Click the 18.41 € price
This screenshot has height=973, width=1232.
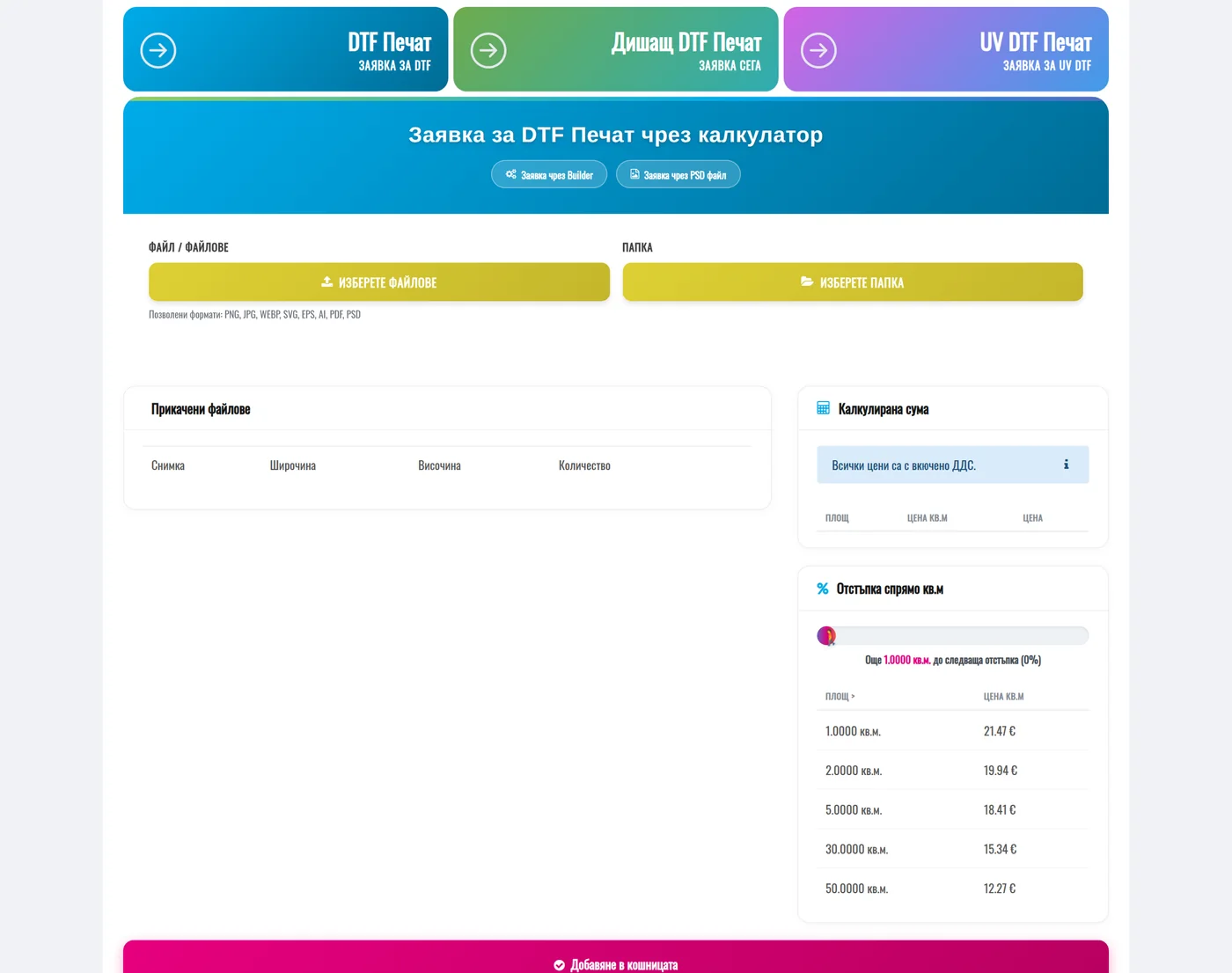pos(1000,810)
